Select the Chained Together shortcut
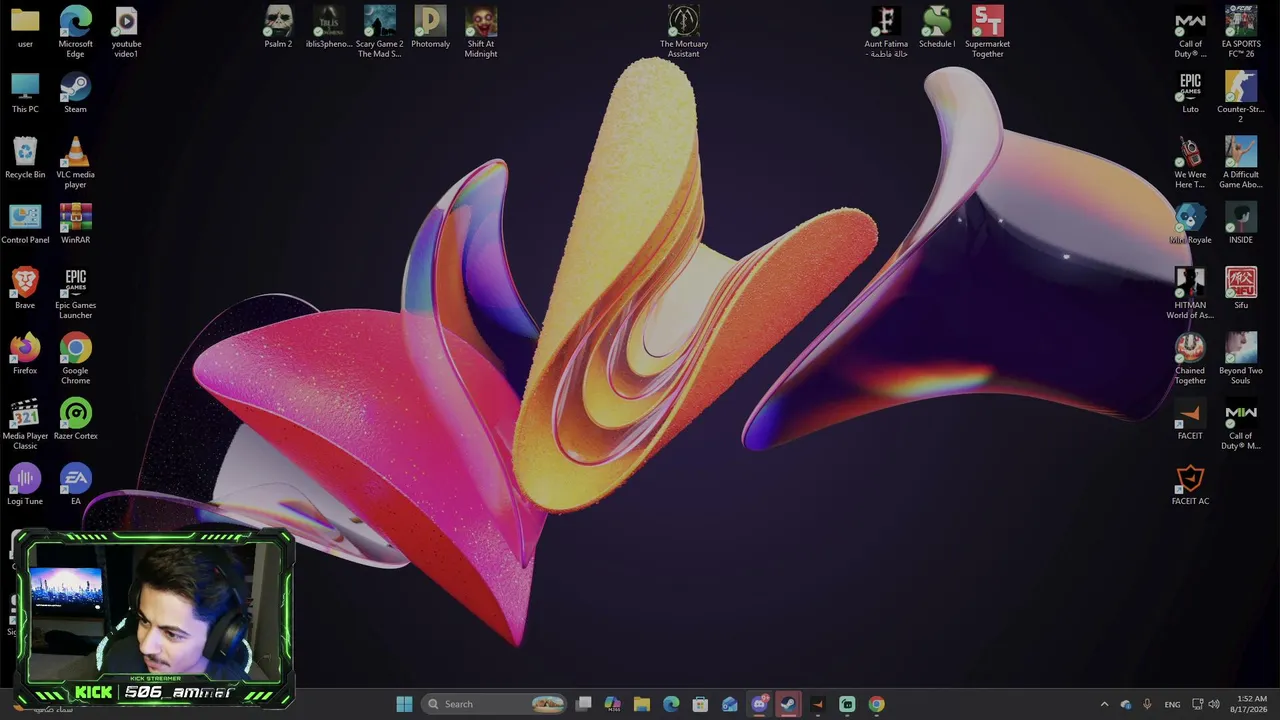This screenshot has height=720, width=1280. coord(1190,359)
